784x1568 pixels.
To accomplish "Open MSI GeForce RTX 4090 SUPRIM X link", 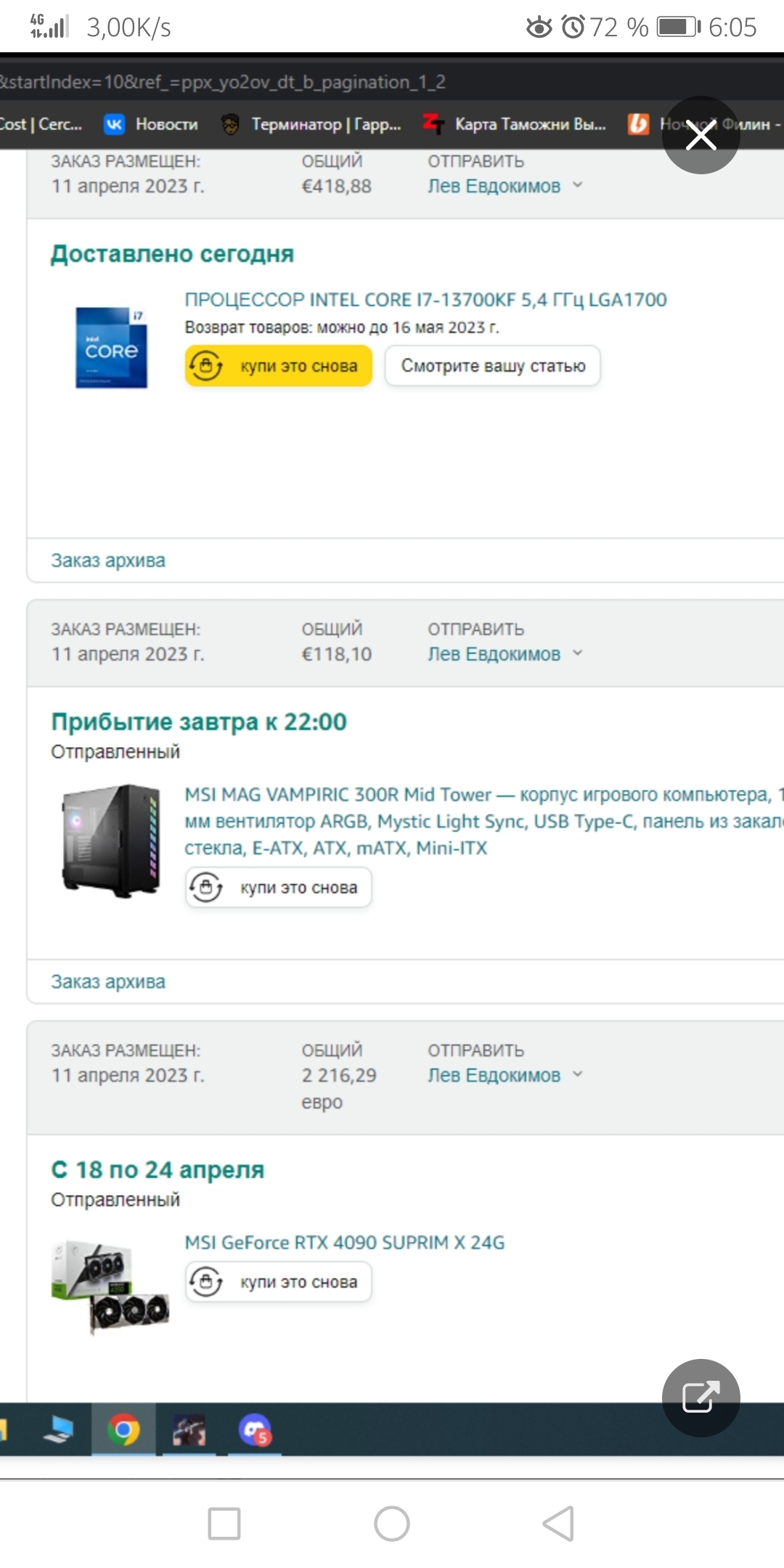I will coord(344,1243).
